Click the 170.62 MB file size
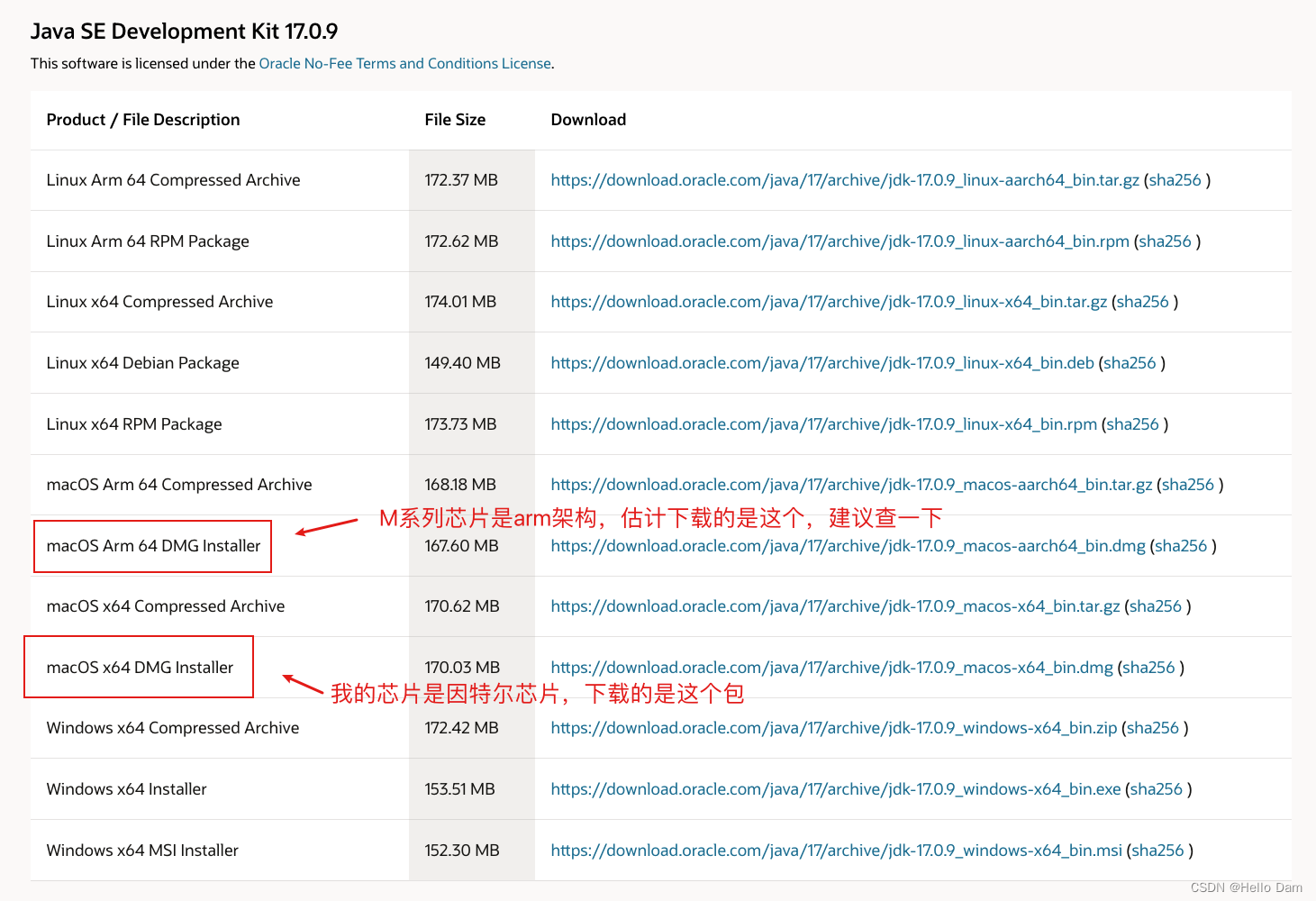The image size is (1316, 901). 462,606
